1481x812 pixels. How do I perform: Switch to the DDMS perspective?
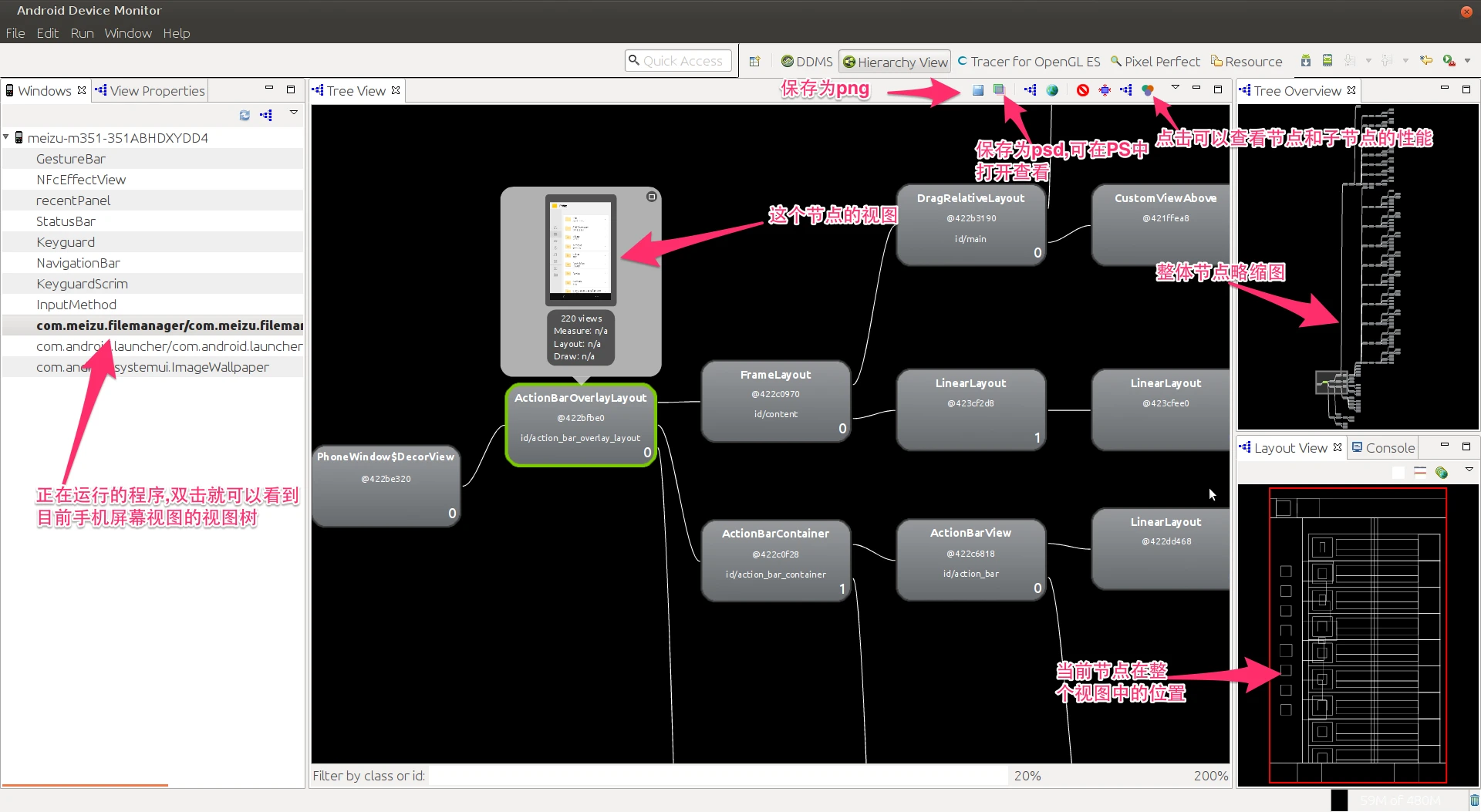[x=805, y=61]
